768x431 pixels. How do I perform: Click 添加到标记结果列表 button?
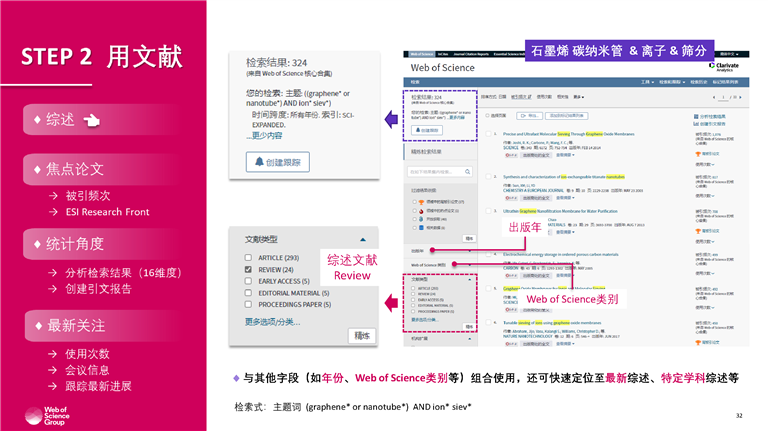(566, 116)
